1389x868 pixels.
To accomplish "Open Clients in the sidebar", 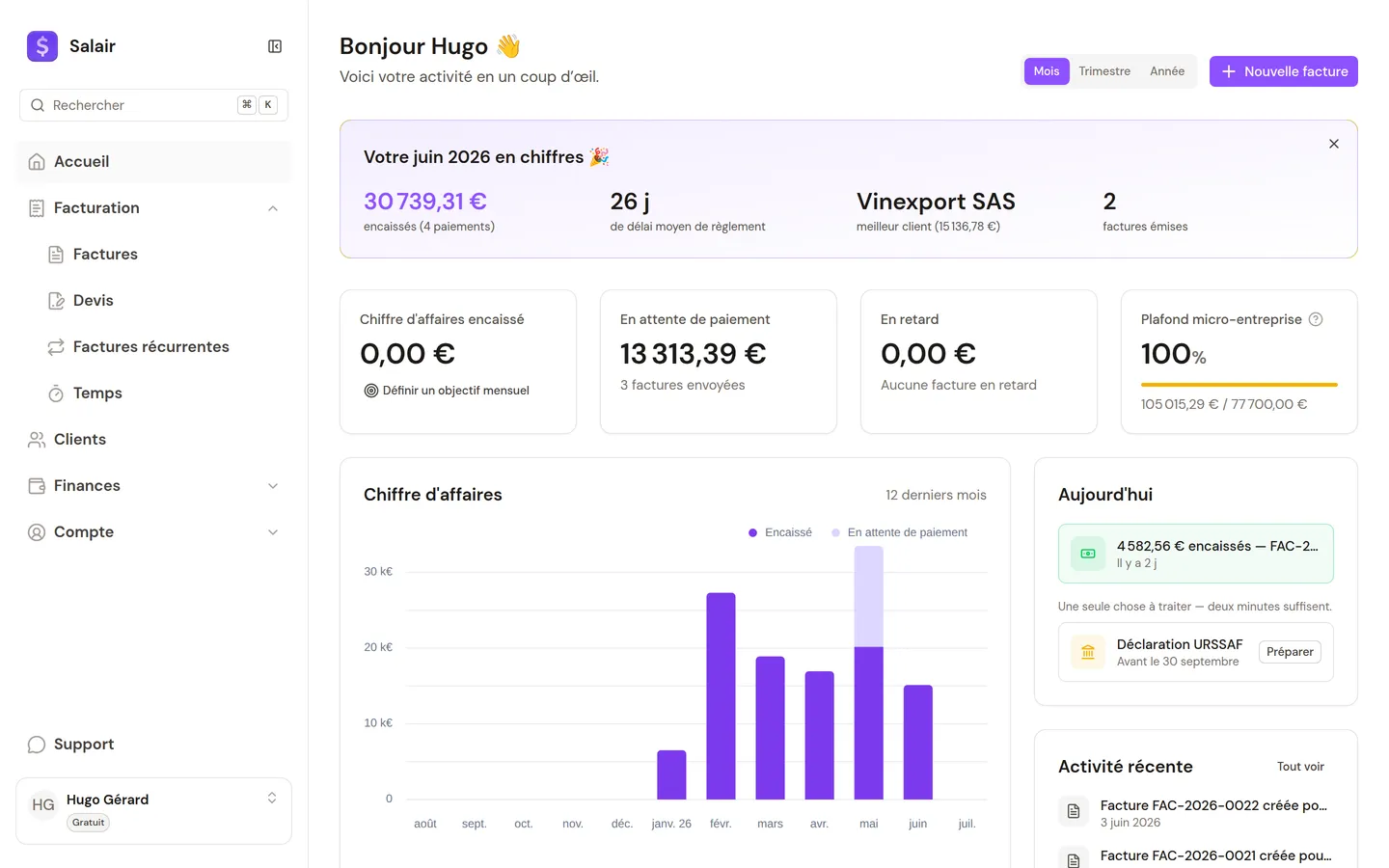I will 154,440.
